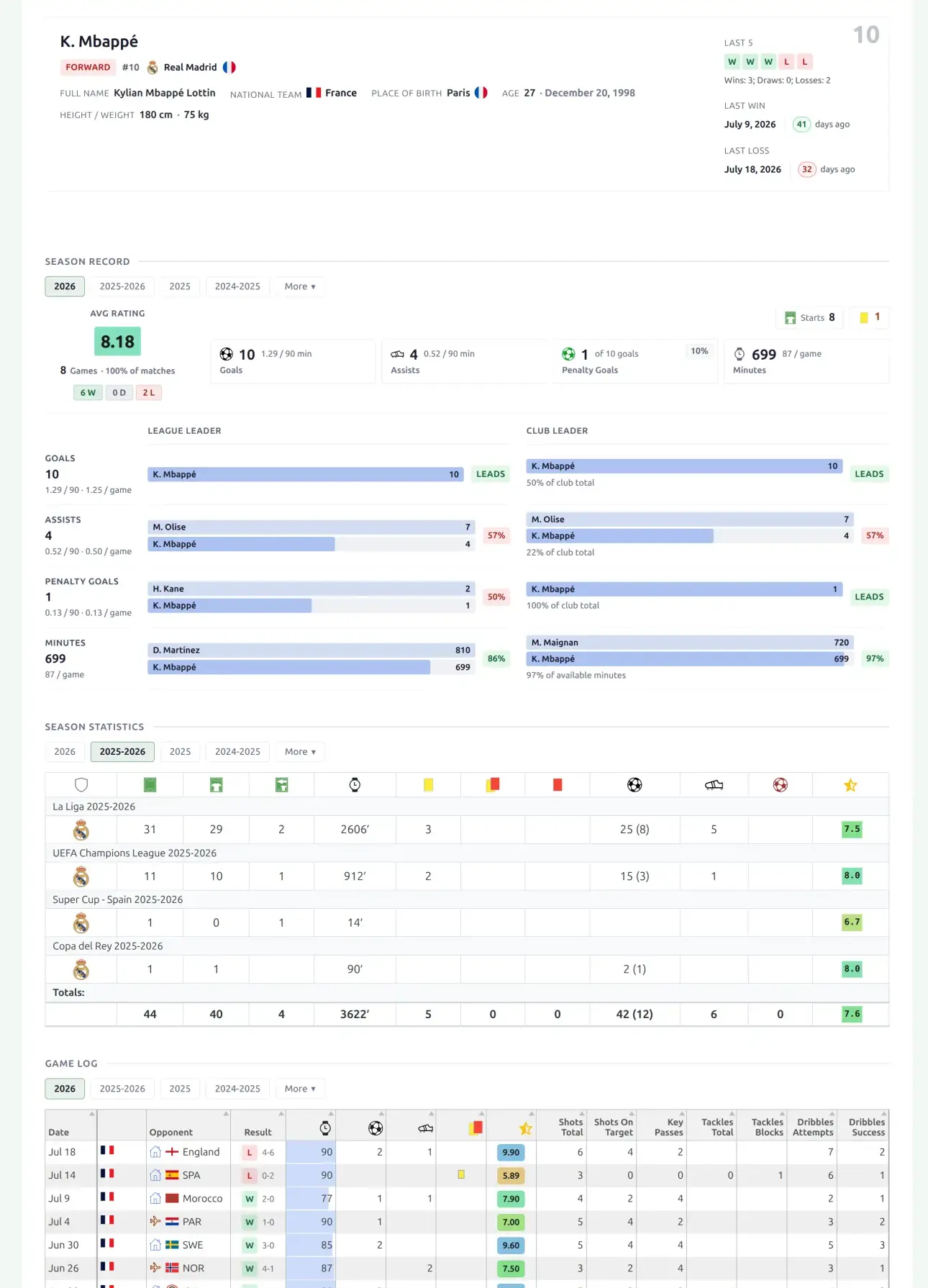Click the Real Madrid crest beside the club name
Image resolution: width=928 pixels, height=1288 pixels.
point(153,68)
